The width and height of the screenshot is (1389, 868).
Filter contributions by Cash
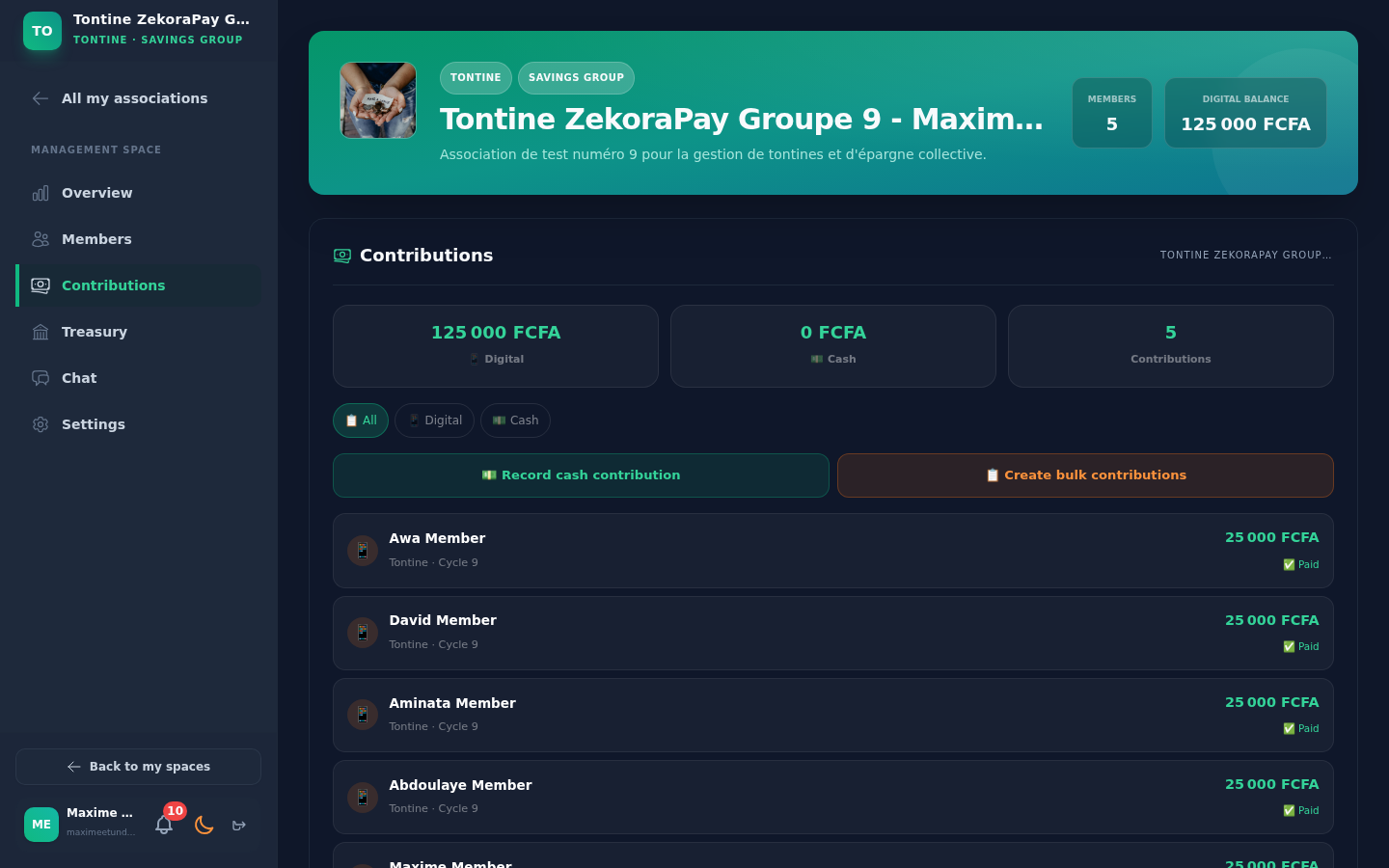515,420
